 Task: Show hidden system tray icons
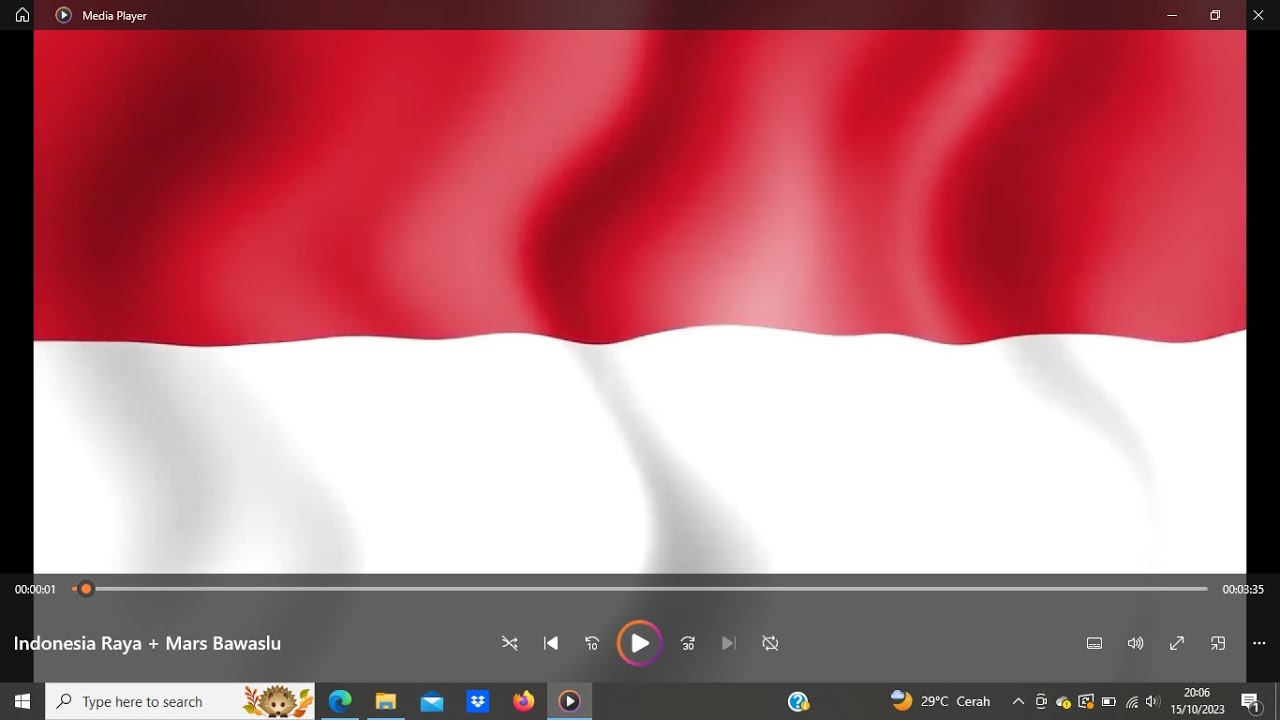coord(1018,701)
